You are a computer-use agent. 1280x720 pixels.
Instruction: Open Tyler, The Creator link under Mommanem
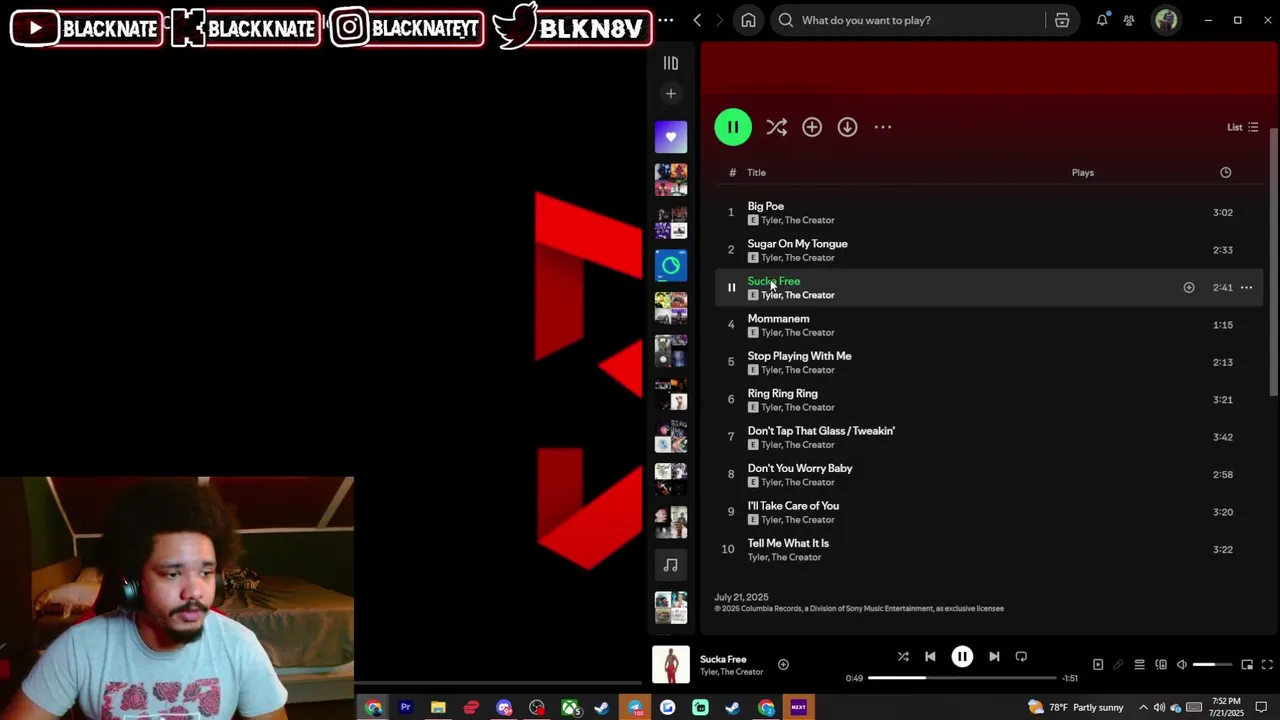[x=798, y=333]
